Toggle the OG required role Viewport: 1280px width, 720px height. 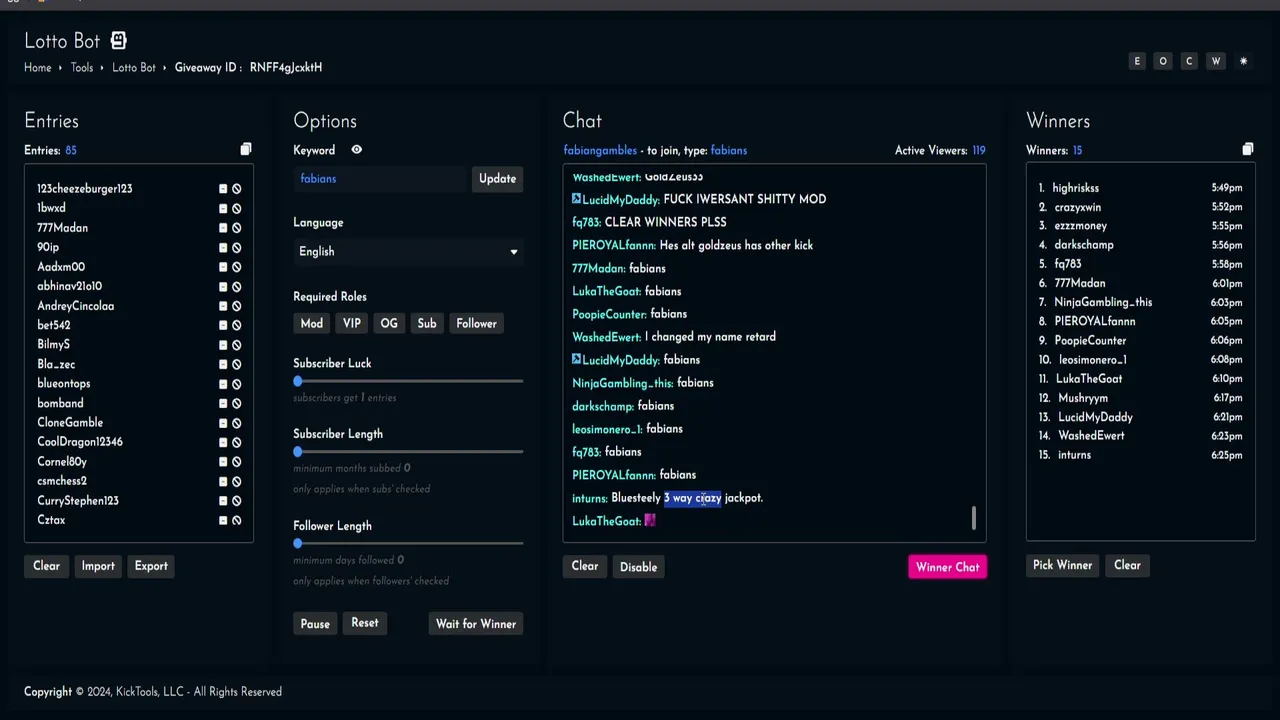(389, 323)
